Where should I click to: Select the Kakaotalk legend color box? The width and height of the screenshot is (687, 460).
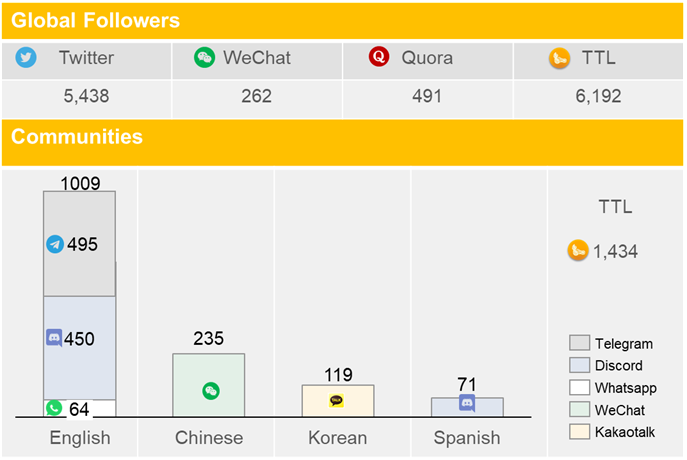pos(579,432)
